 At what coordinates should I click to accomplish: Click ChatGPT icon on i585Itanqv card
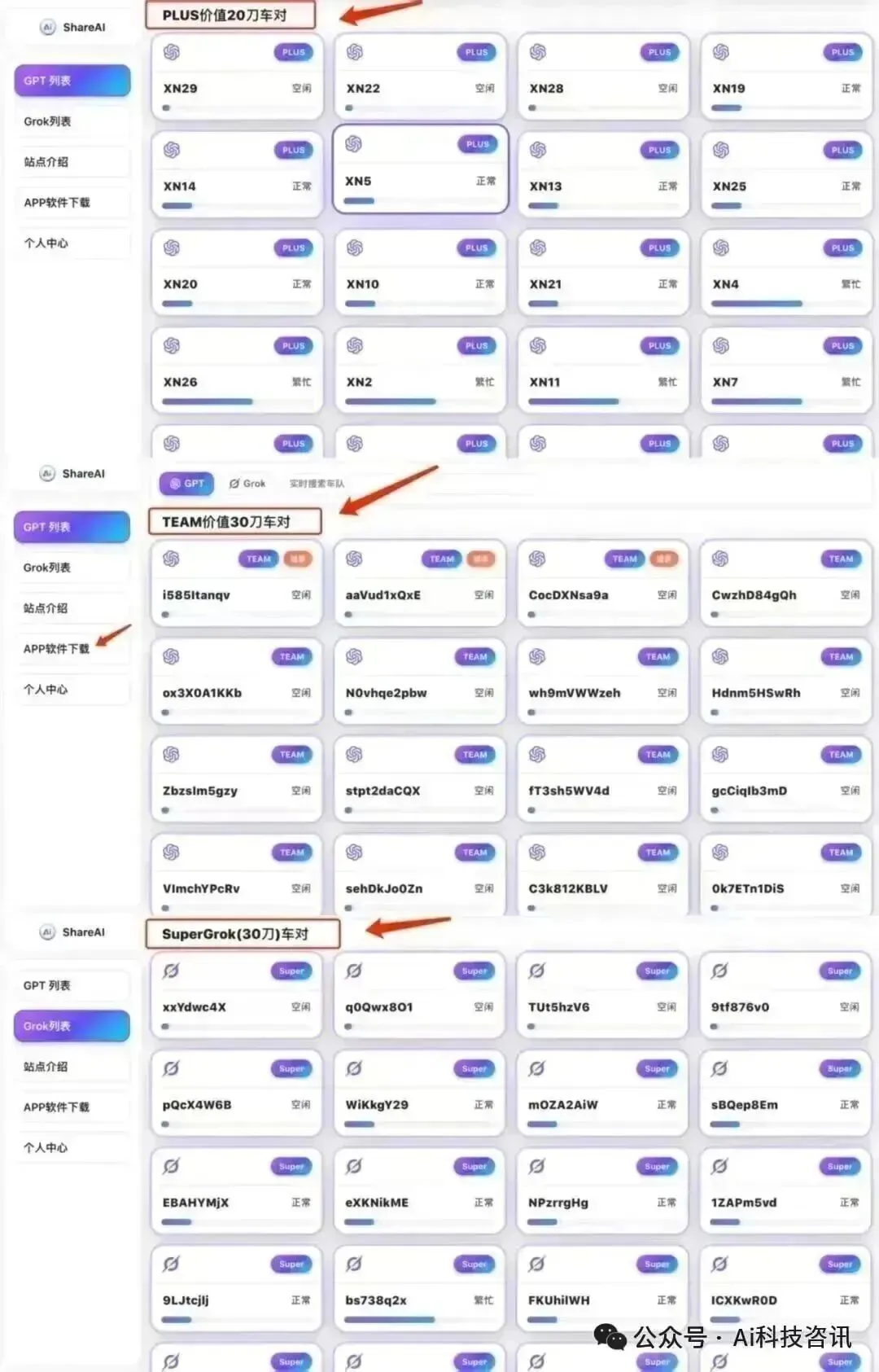click(171, 559)
